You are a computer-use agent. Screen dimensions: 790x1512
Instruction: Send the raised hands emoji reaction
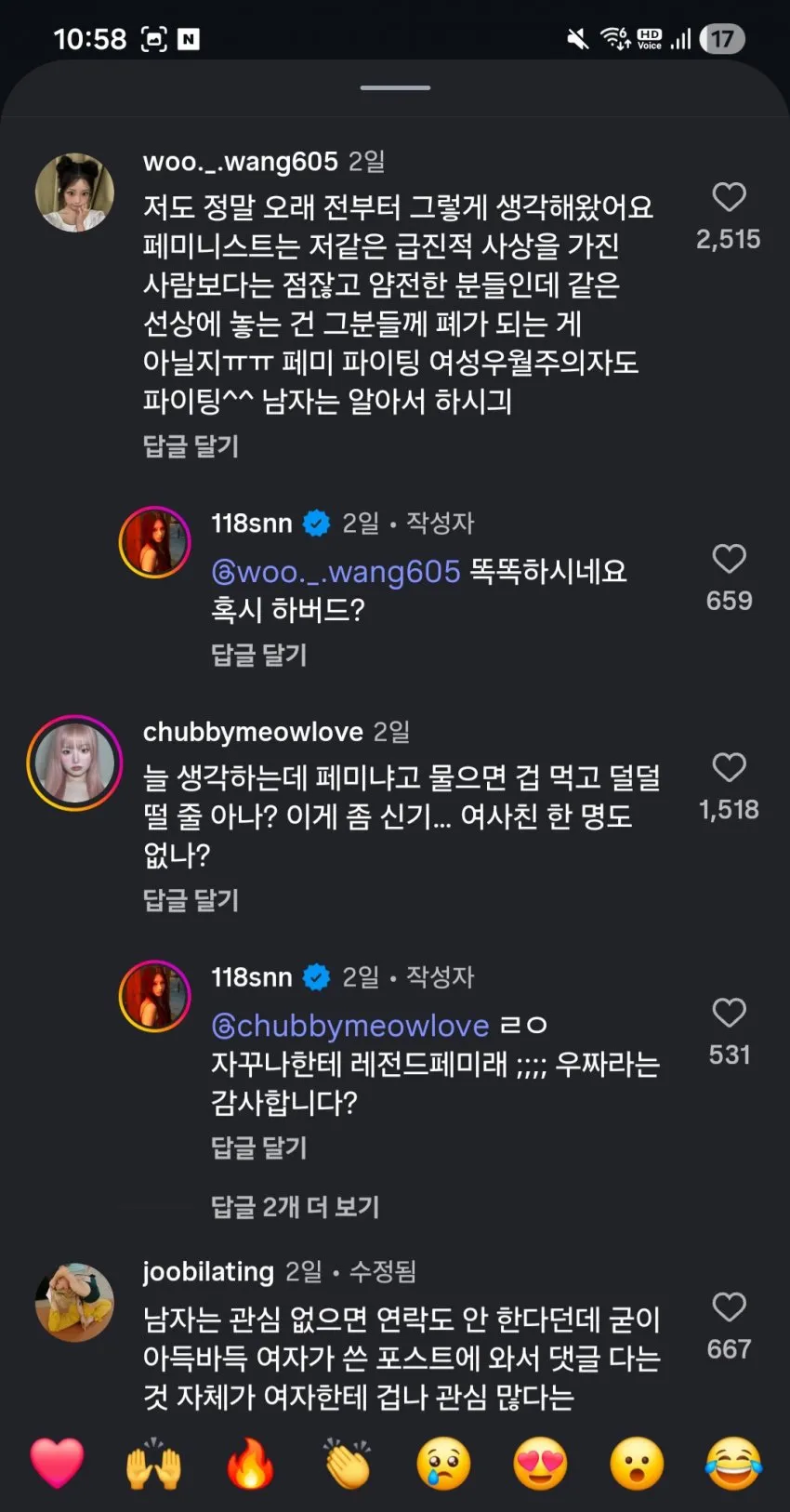[x=154, y=1463]
